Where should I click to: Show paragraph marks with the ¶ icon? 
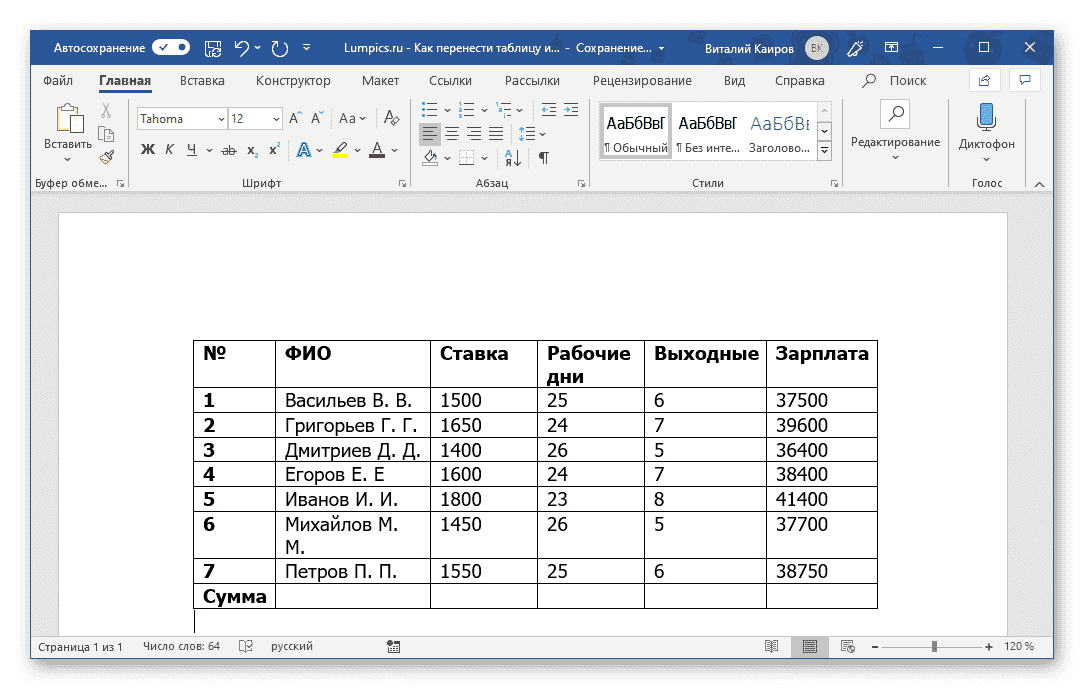(544, 157)
